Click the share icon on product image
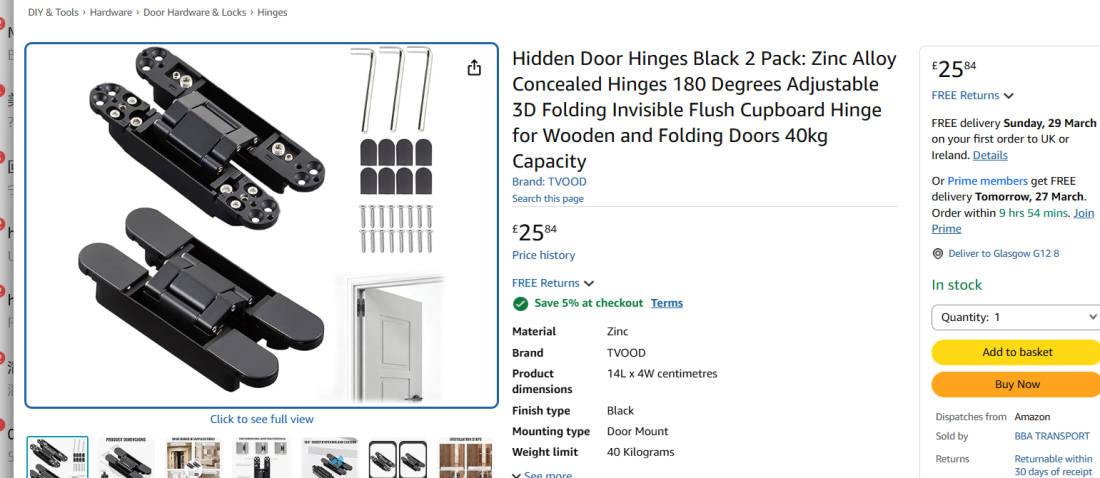The width and height of the screenshot is (1100, 478). coord(474,68)
